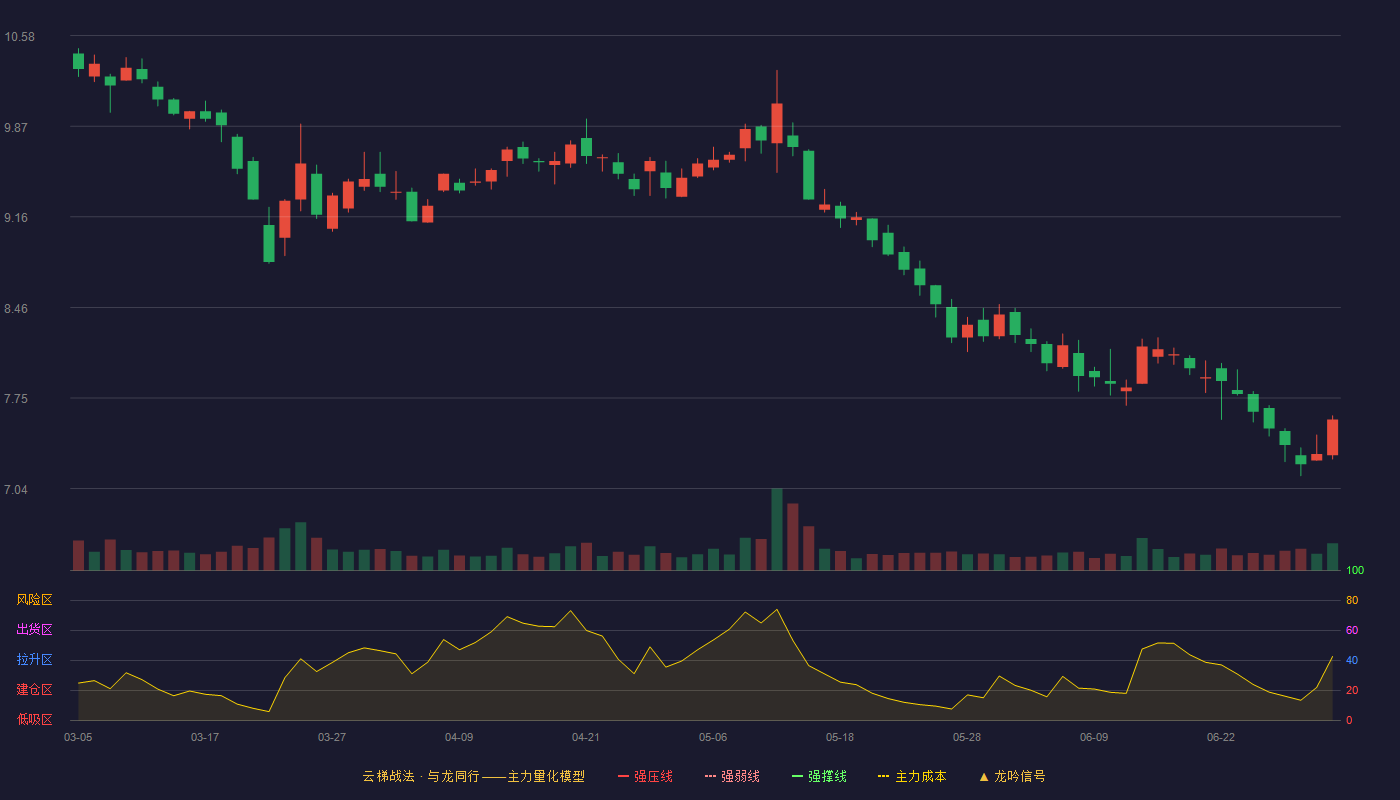
Task: Click the 10.58 price axis label
Action: click(20, 37)
